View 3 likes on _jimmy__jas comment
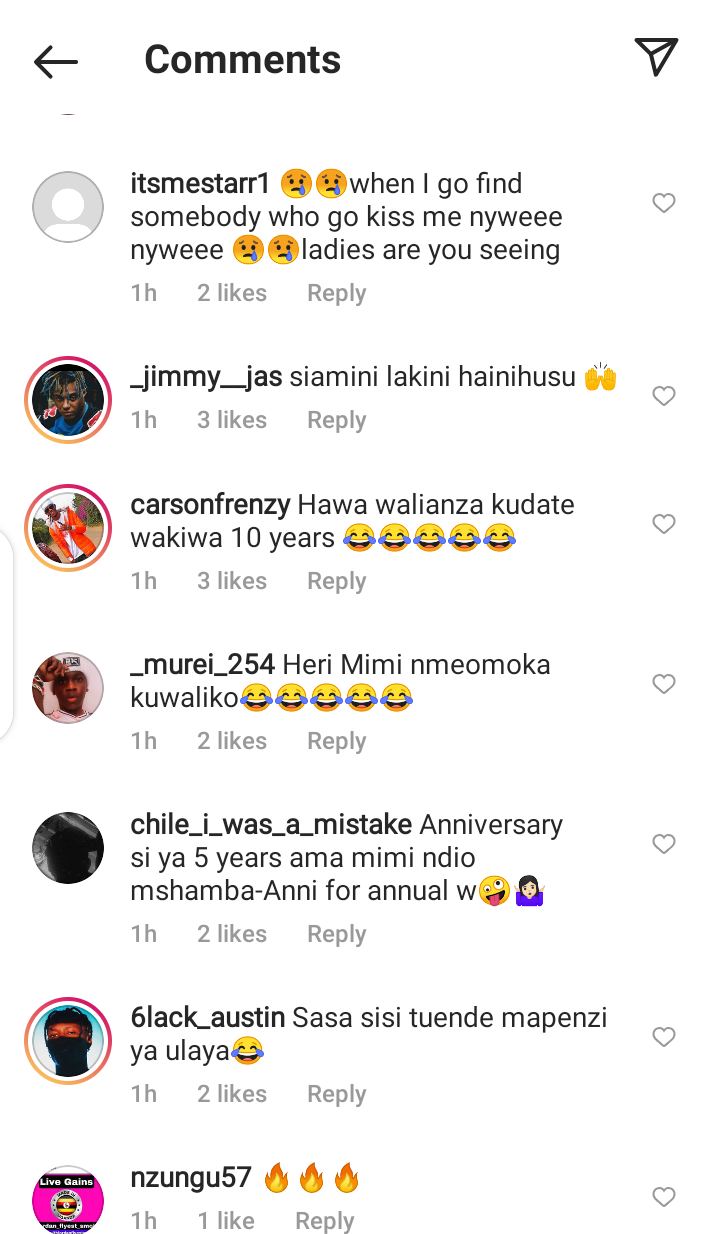The height and width of the screenshot is (1234, 720). pos(232,420)
